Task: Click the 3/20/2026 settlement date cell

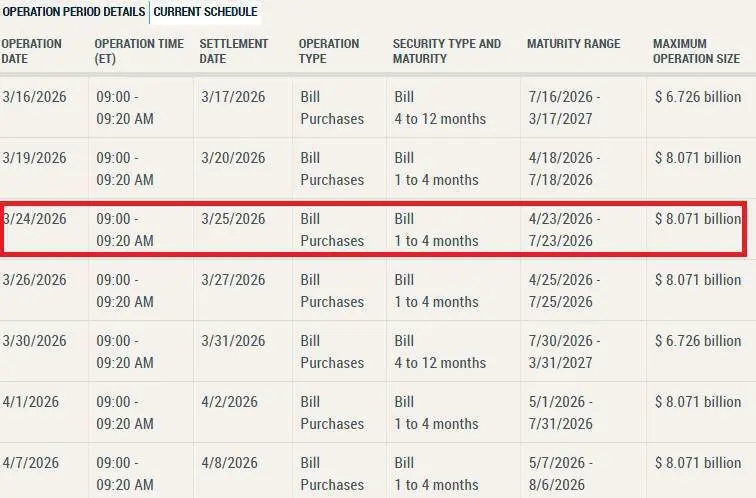Action: coord(233,158)
